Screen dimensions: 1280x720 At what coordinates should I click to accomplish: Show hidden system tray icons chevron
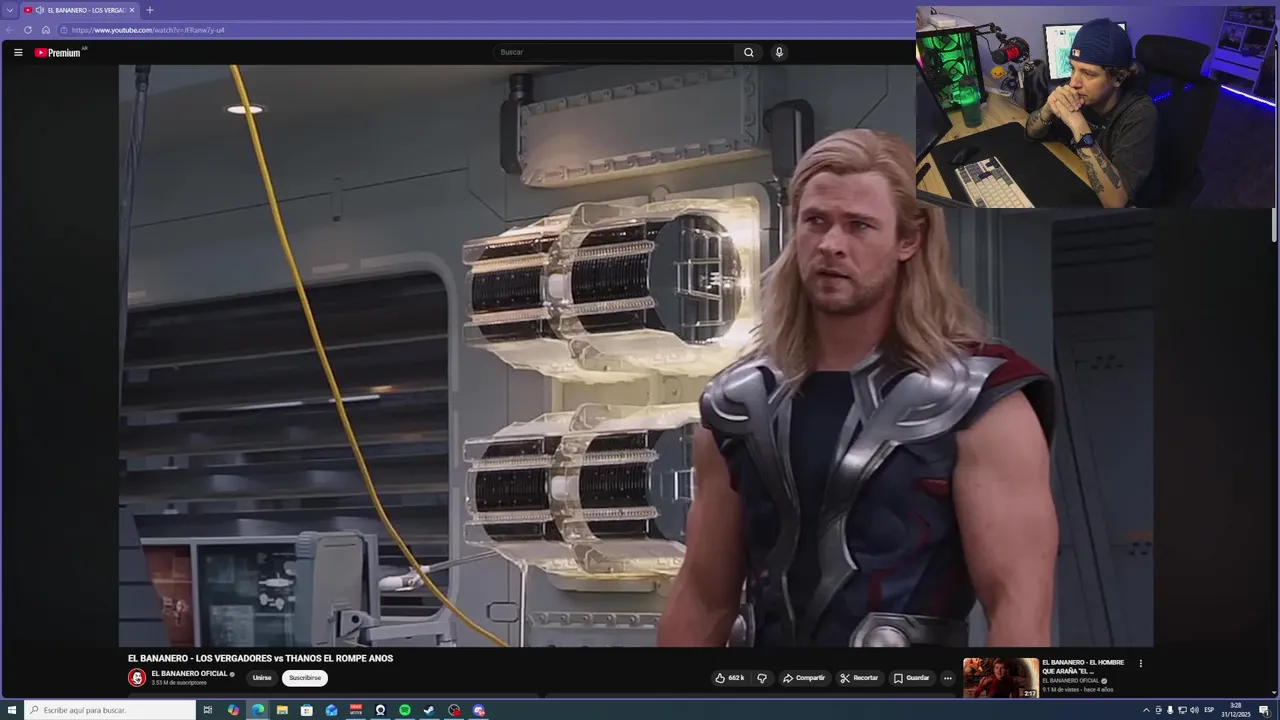tap(1146, 710)
